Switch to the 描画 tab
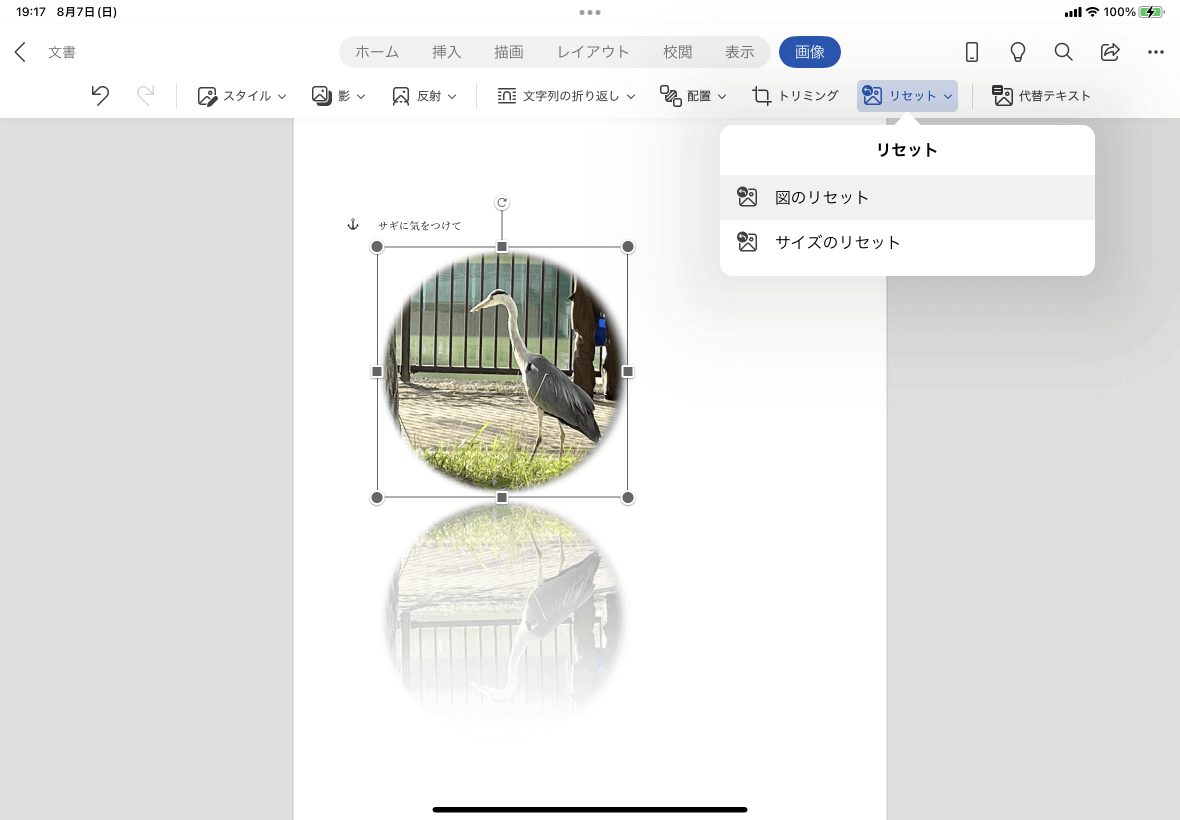This screenshot has width=1180, height=820. (509, 52)
